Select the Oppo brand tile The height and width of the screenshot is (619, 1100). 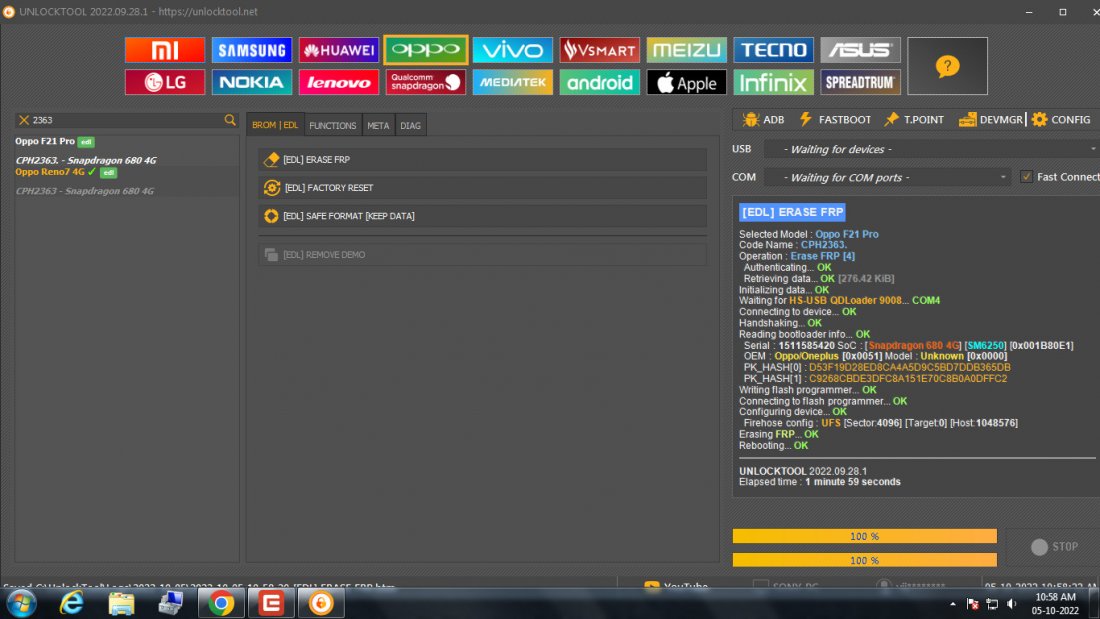click(426, 50)
